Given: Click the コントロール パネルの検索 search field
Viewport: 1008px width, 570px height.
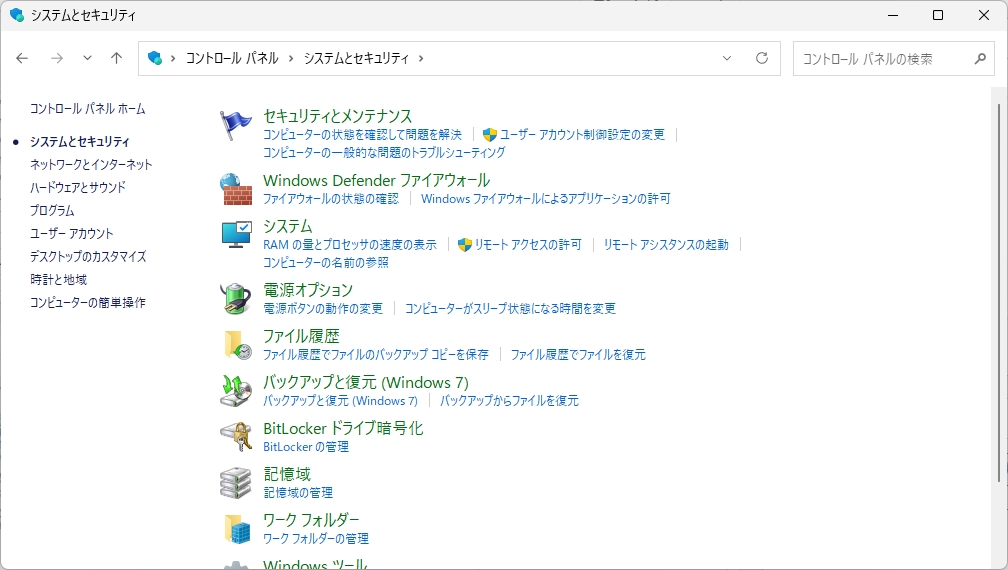Looking at the screenshot, I should 894,58.
